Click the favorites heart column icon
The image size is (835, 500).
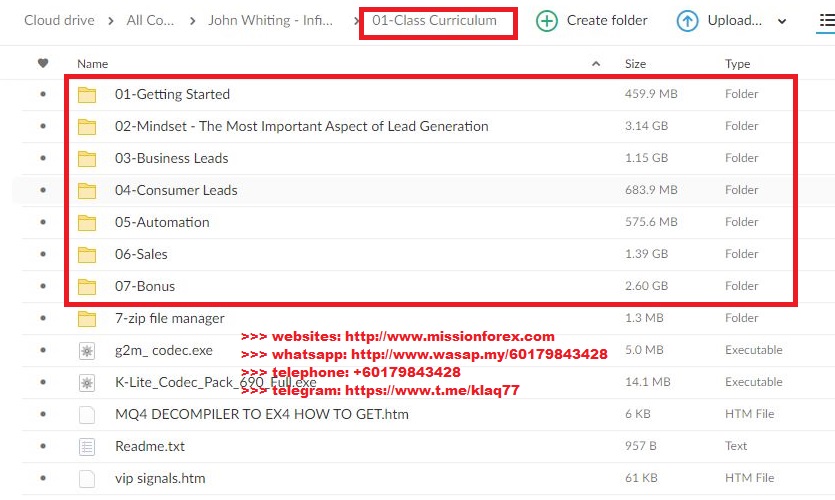[x=43, y=63]
